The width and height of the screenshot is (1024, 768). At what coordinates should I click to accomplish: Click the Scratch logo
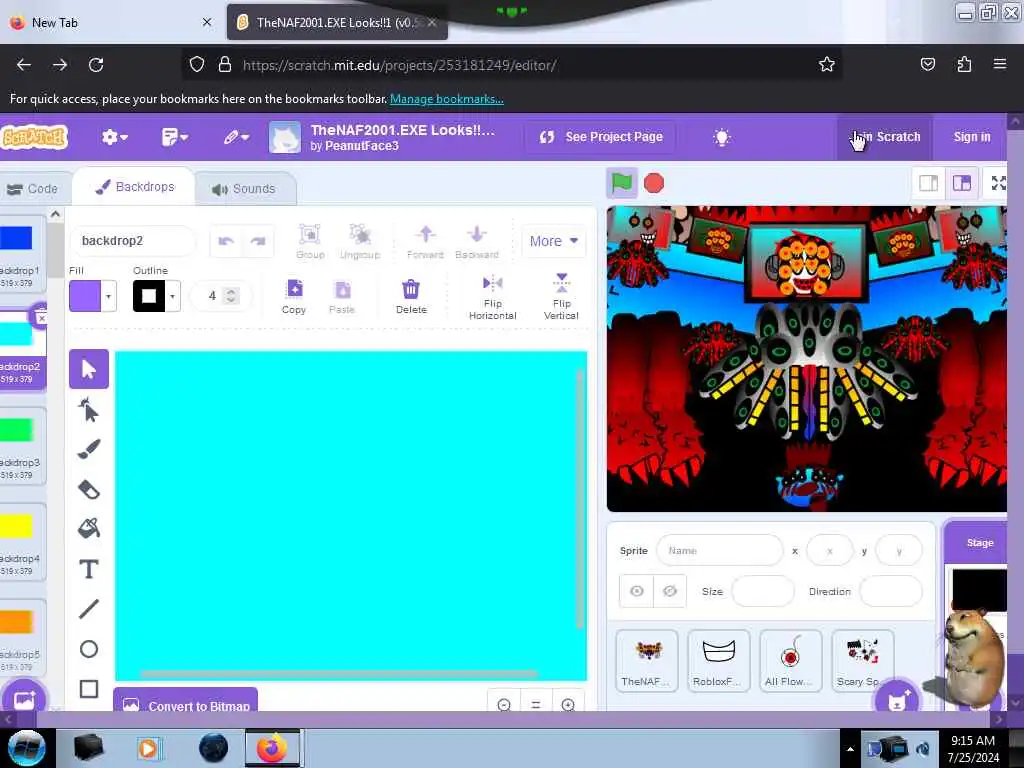(x=35, y=137)
